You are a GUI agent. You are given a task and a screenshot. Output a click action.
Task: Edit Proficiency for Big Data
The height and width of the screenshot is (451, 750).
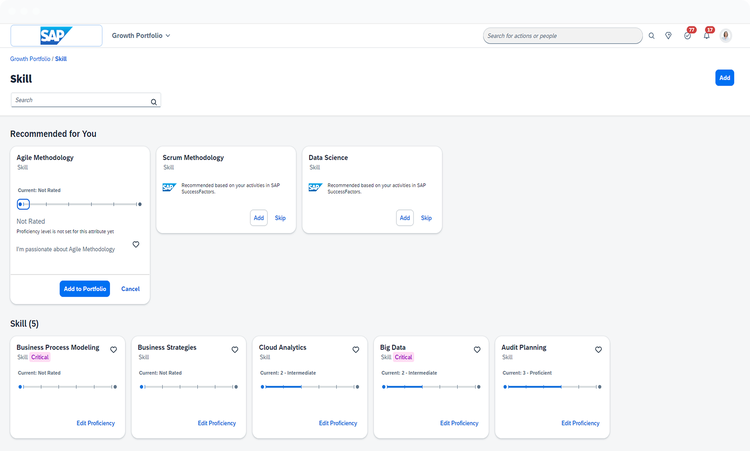459,423
